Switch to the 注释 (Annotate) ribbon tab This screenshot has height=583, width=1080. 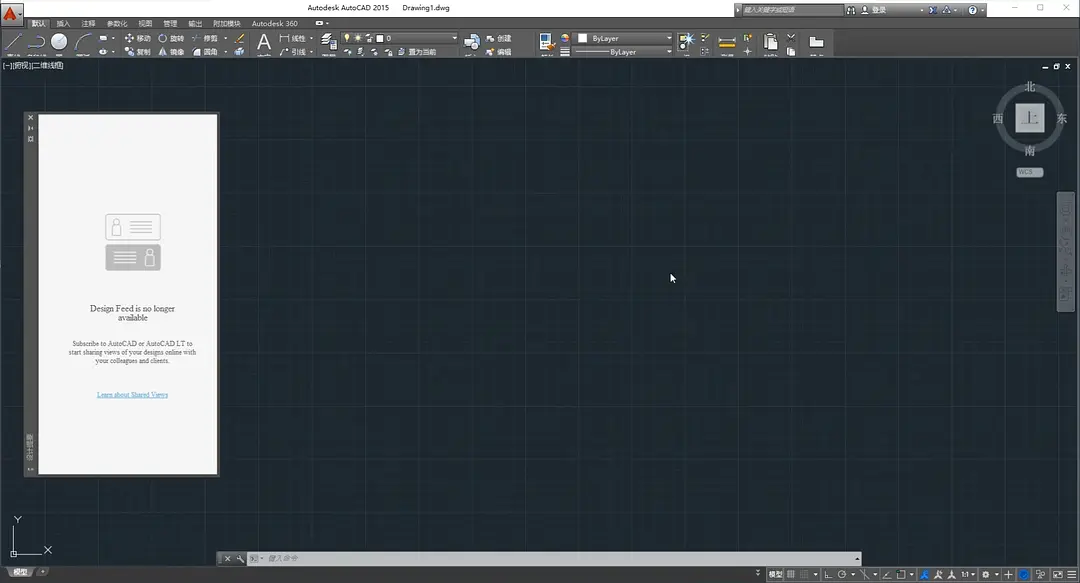88,23
